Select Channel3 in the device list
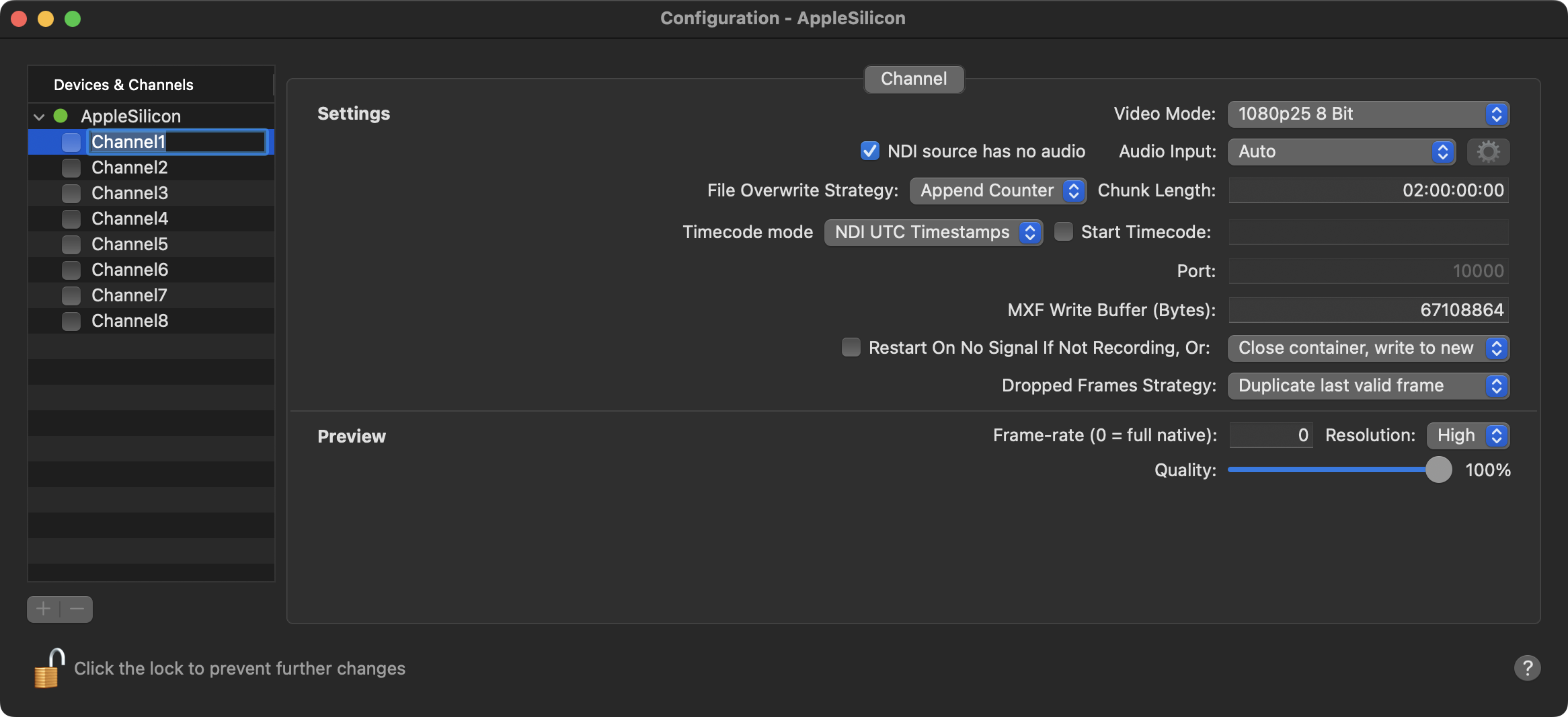This screenshot has height=717, width=1568. pos(151,193)
